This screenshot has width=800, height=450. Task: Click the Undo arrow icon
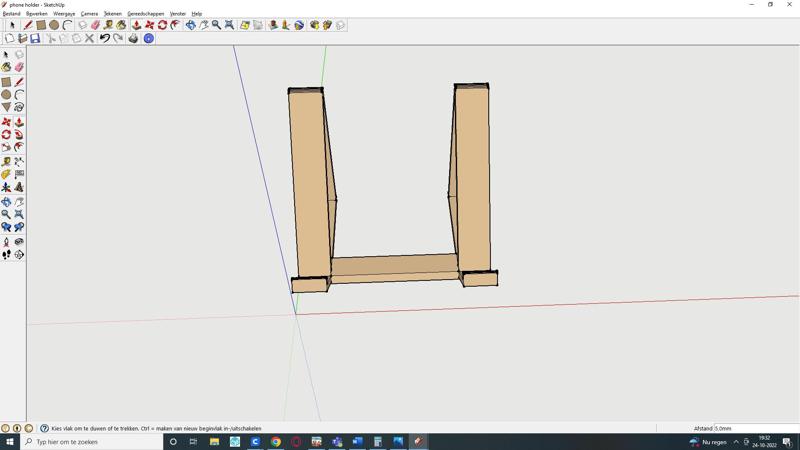coord(104,39)
